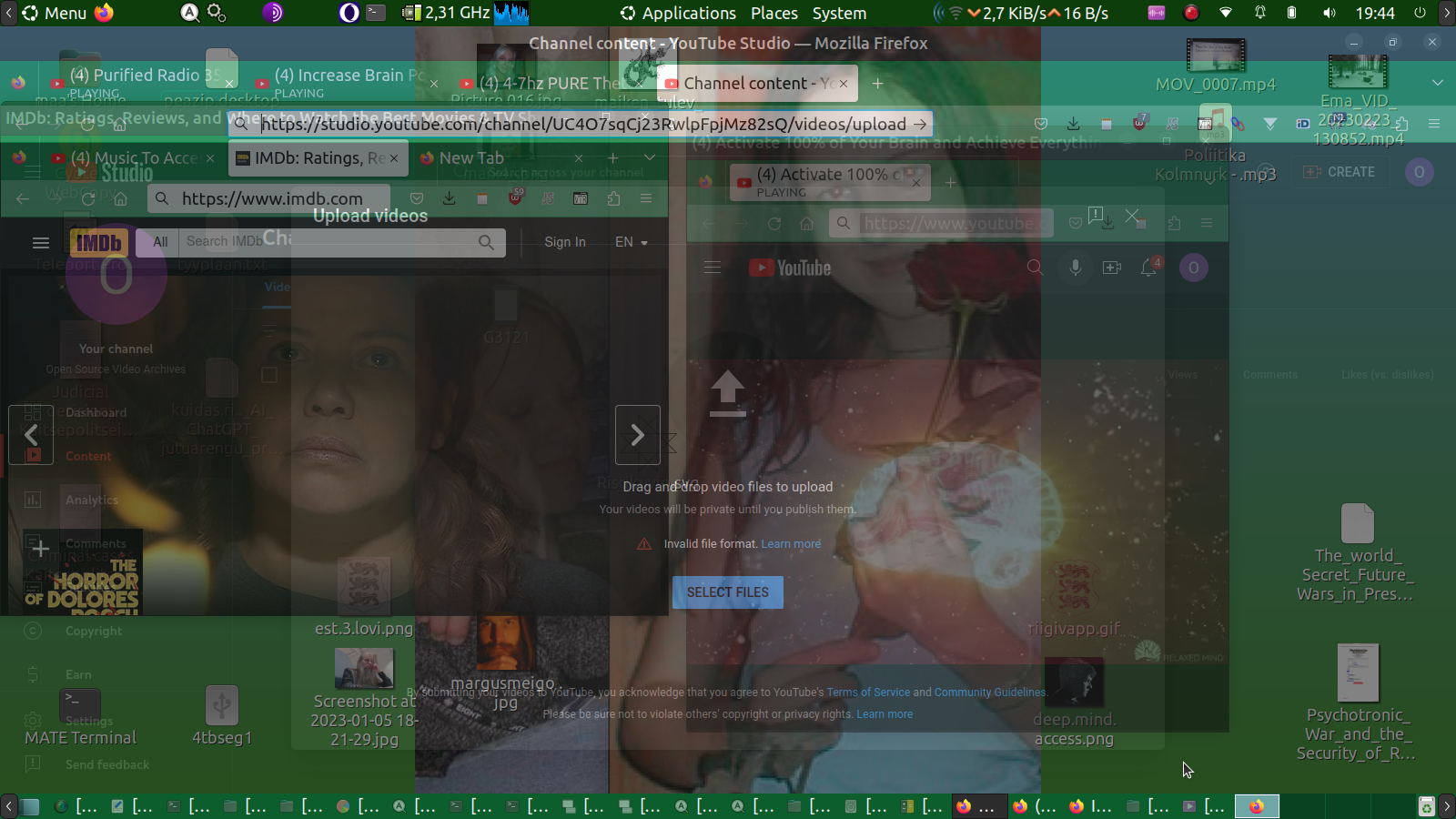Viewport: 1456px width, 819px height.
Task: Open downloads in the YouTube Studio Firefox window
Action: pos(1074,124)
